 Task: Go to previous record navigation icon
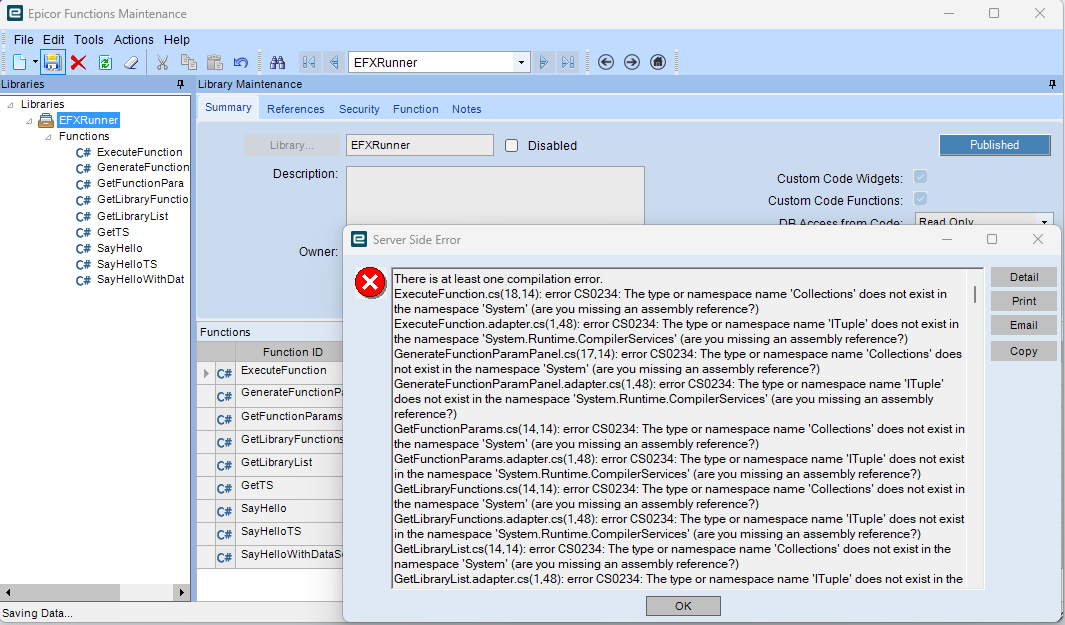[x=333, y=62]
